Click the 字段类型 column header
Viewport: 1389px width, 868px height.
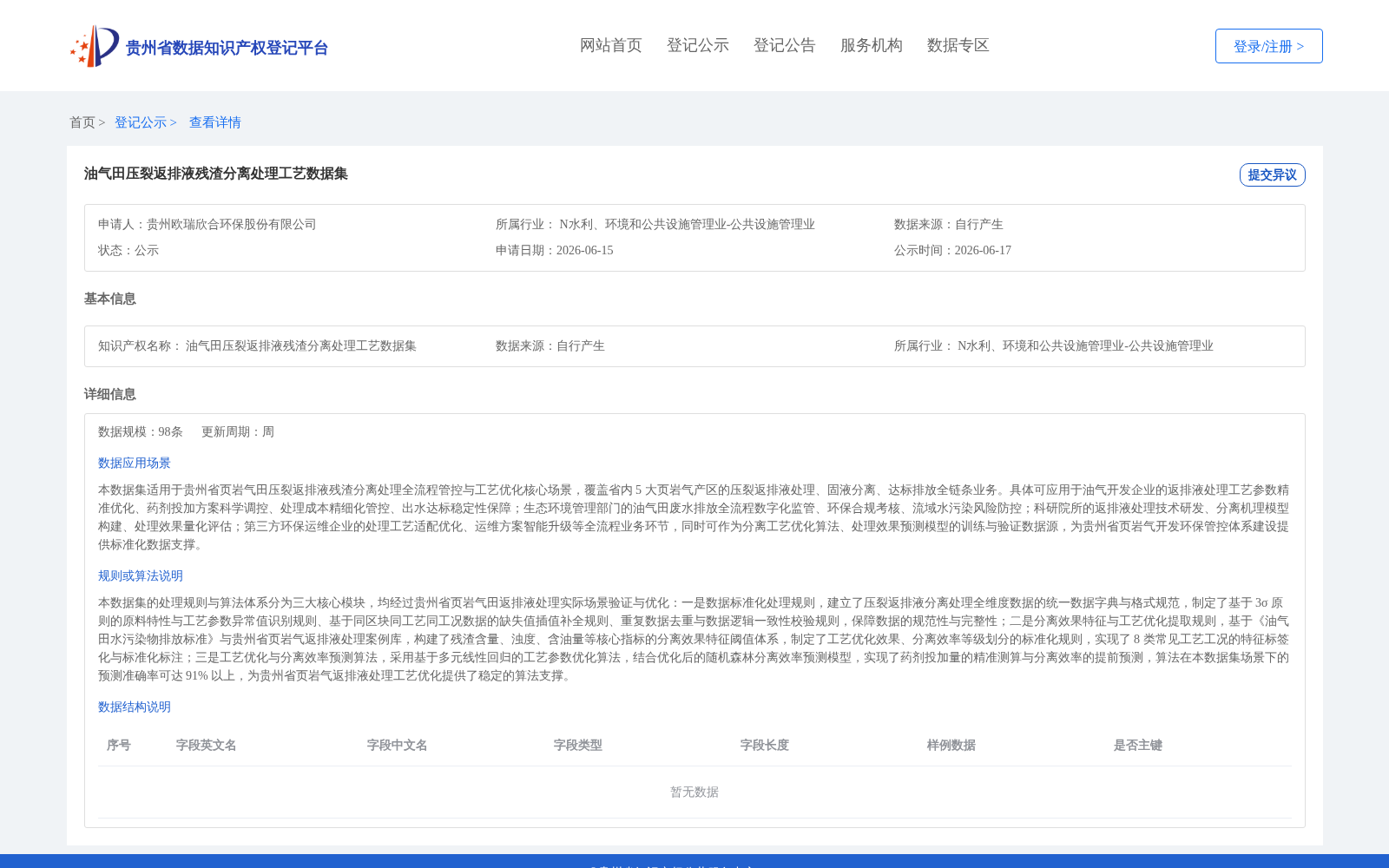pyautogui.click(x=578, y=745)
